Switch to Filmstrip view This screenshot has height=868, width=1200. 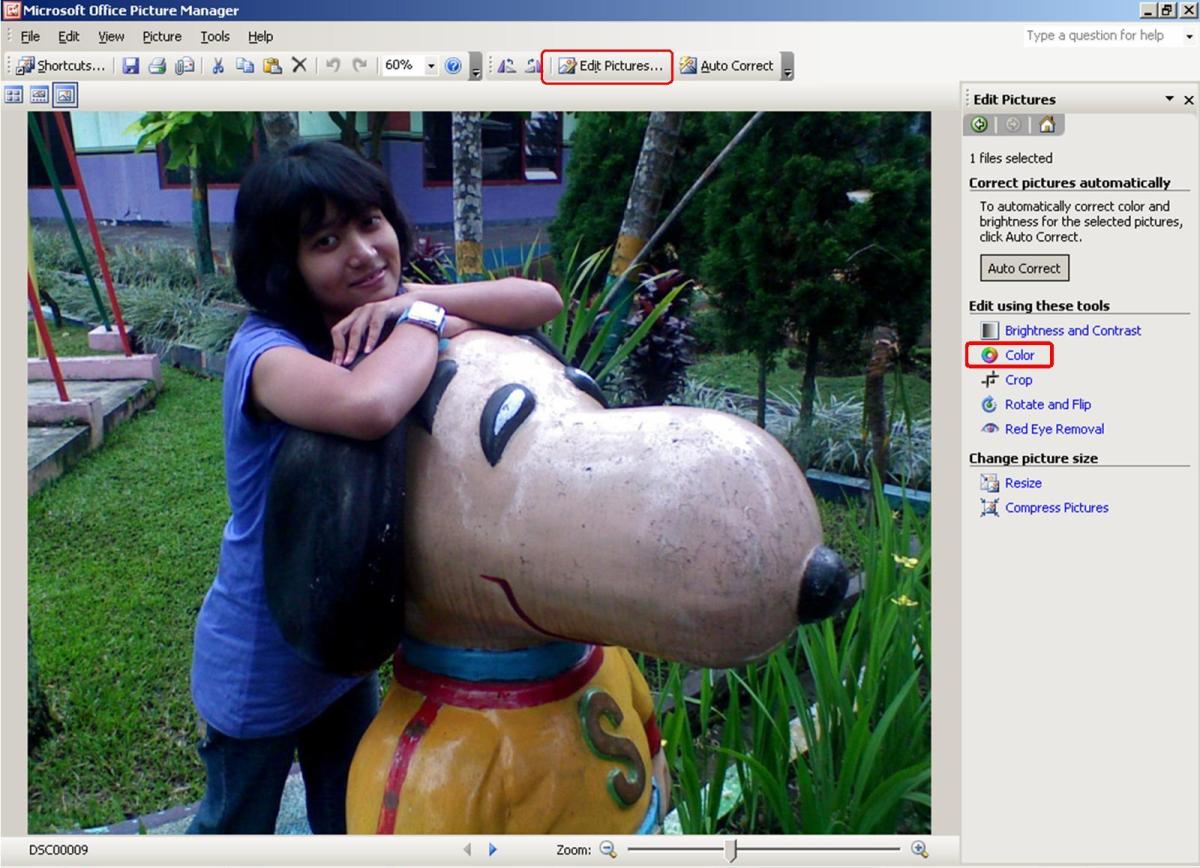coord(40,95)
